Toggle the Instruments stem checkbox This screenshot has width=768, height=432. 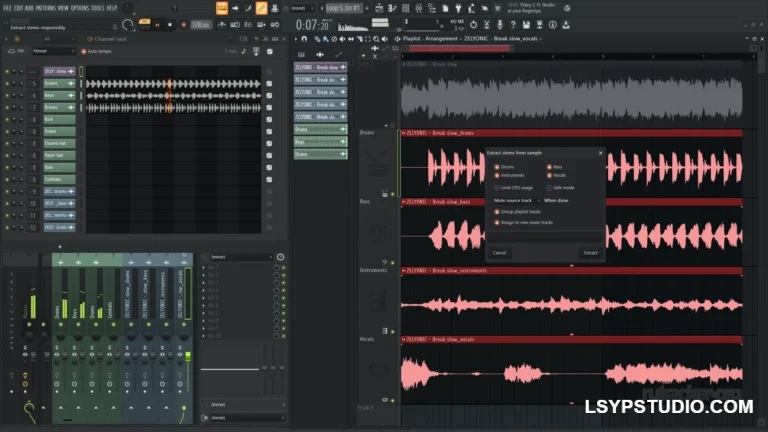[497, 175]
